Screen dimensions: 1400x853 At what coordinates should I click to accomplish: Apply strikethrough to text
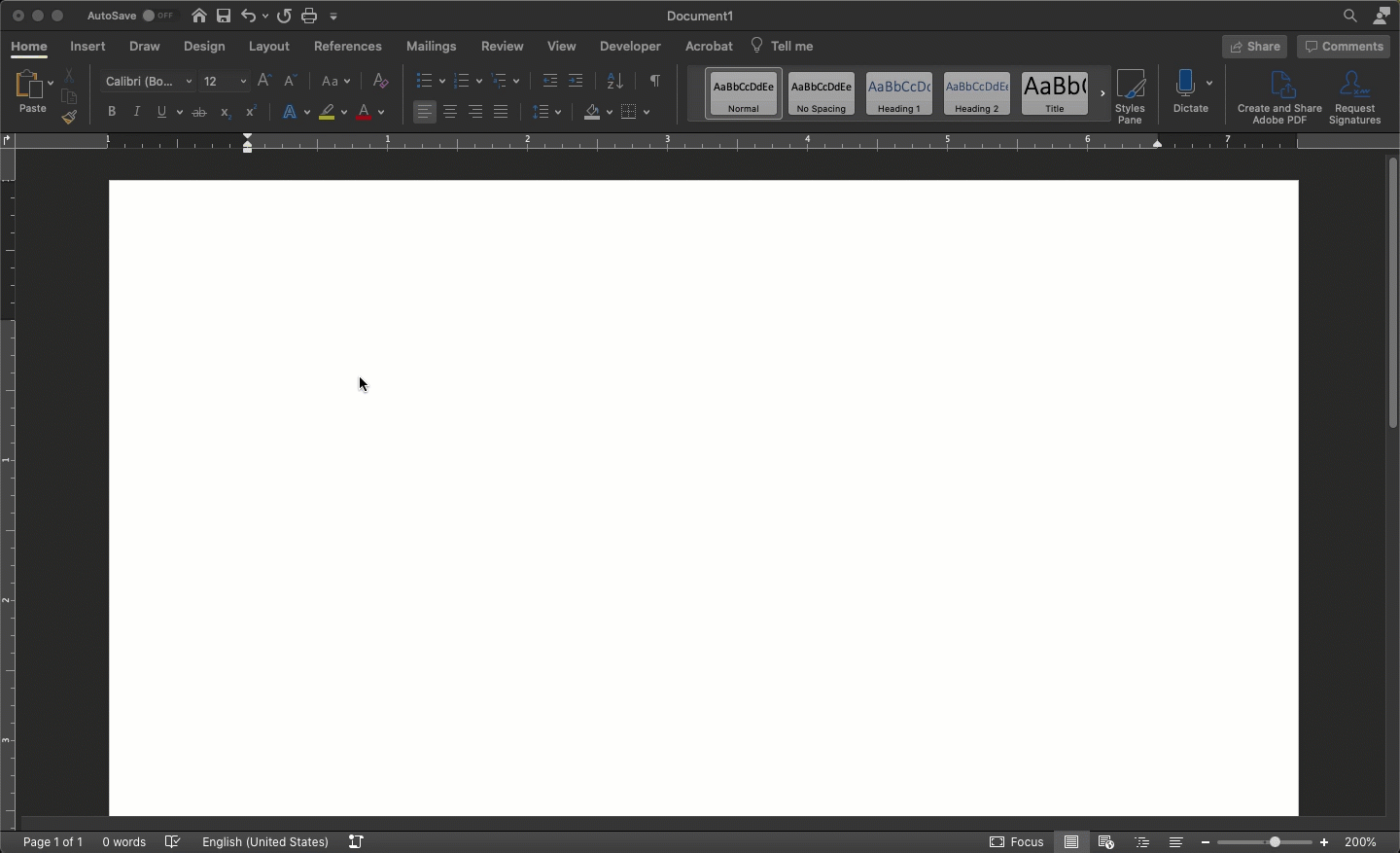coord(200,112)
